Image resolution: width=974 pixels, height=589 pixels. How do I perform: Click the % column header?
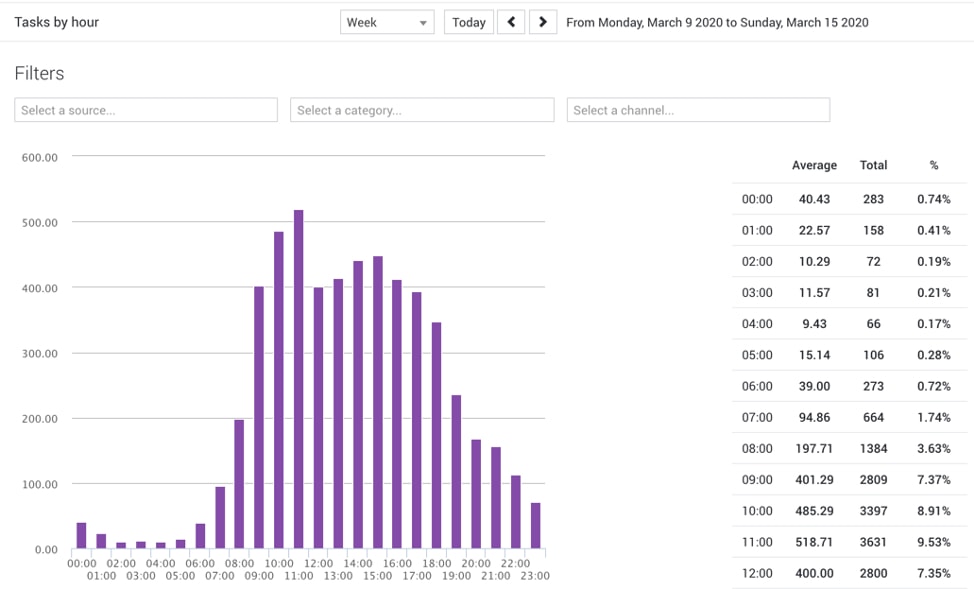click(x=934, y=165)
